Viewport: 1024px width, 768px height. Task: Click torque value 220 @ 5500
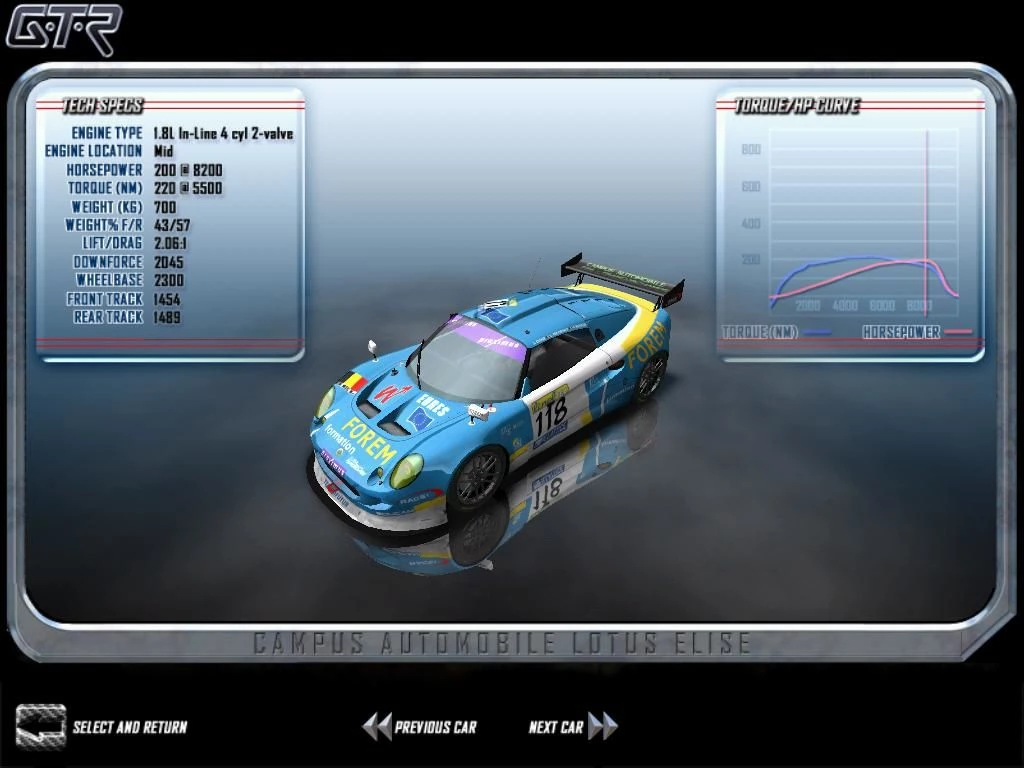(188, 188)
